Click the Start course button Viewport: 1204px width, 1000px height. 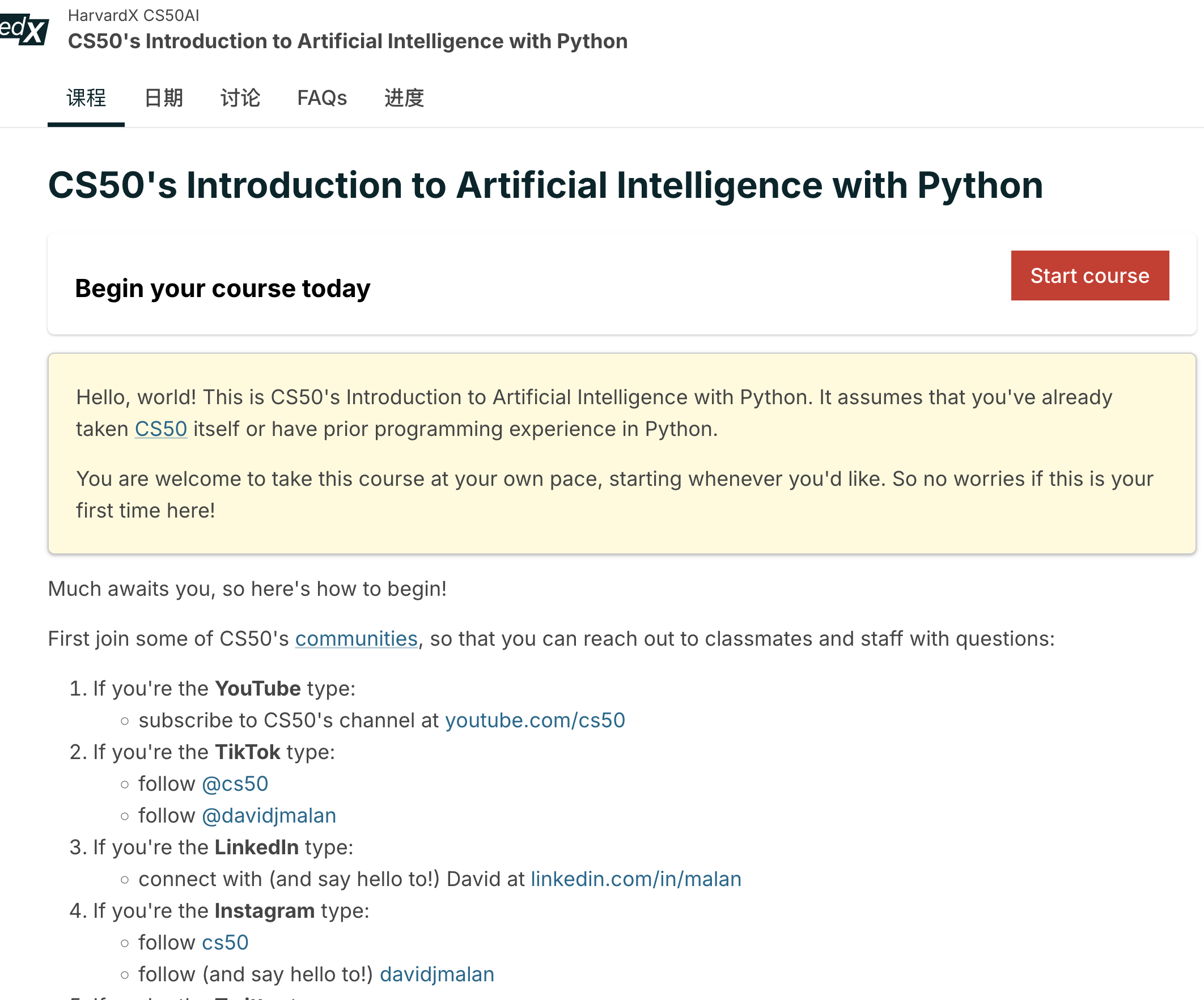tap(1090, 276)
